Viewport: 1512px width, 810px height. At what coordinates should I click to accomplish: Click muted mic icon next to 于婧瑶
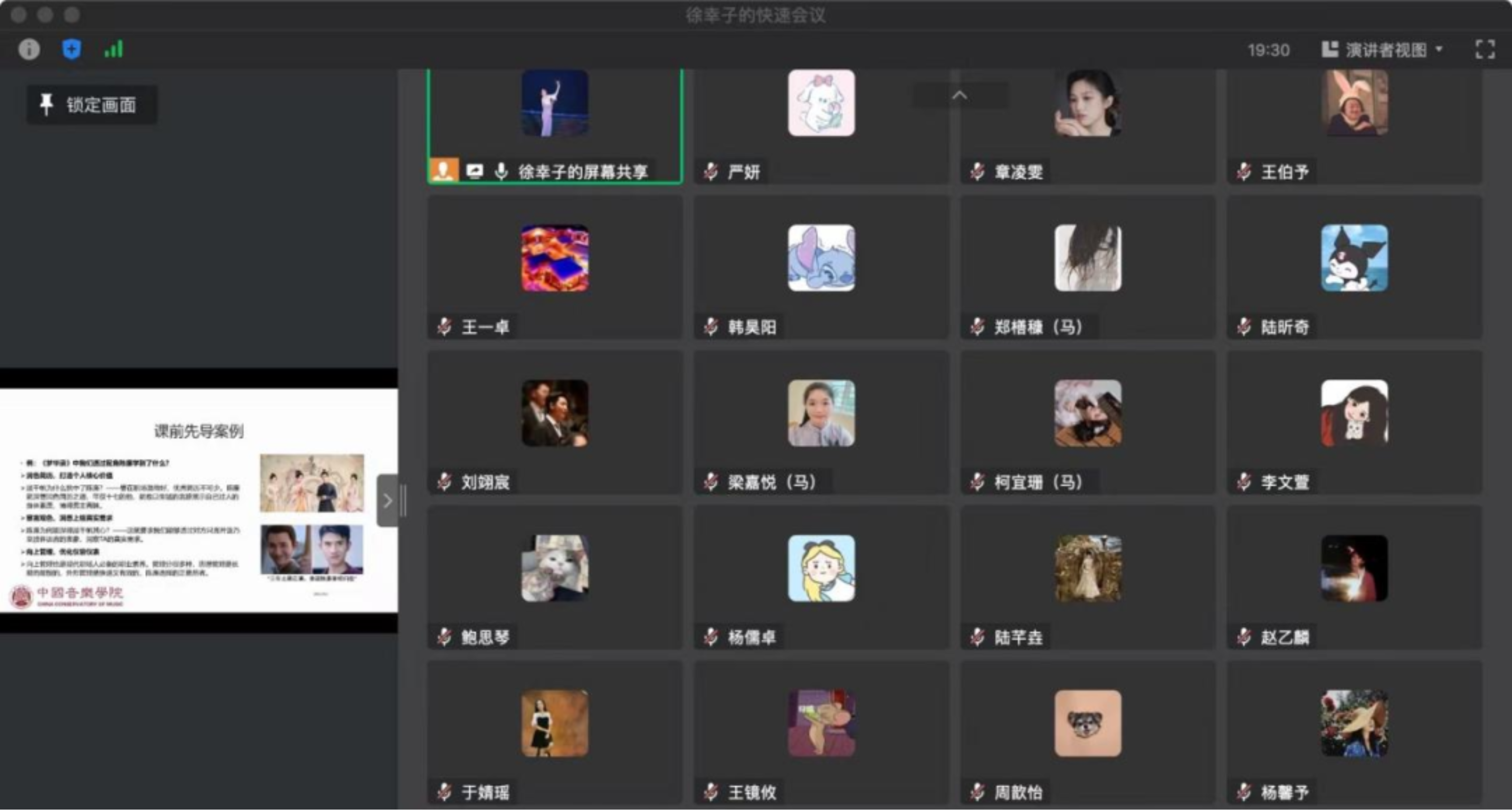tap(444, 792)
